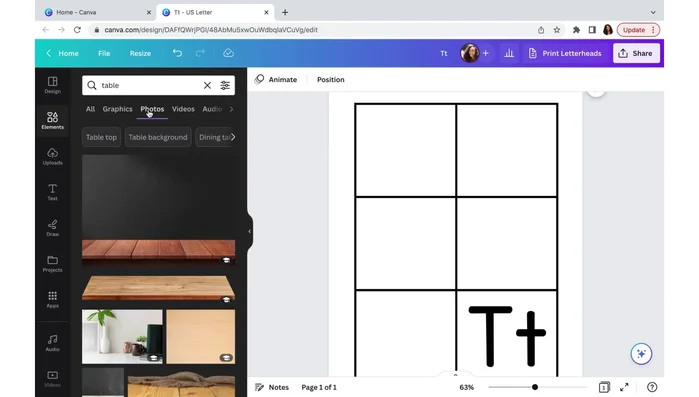699x397 pixels.
Task: Open the Apps sidebar panel
Action: pyautogui.click(x=52, y=299)
